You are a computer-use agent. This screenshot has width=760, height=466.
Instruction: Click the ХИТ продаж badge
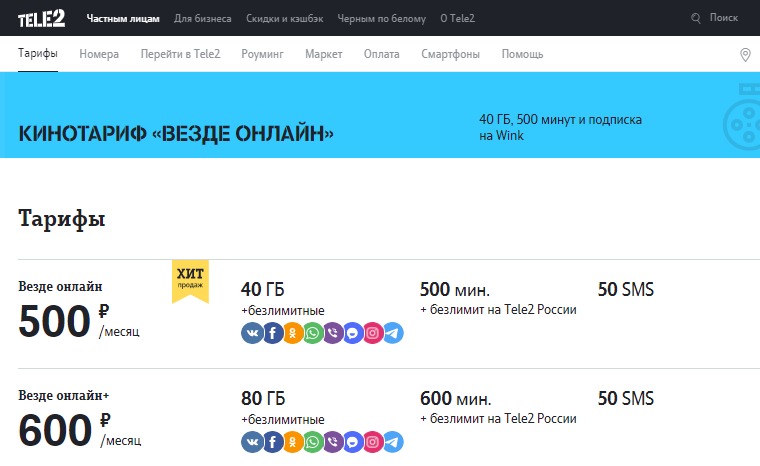[x=190, y=281]
